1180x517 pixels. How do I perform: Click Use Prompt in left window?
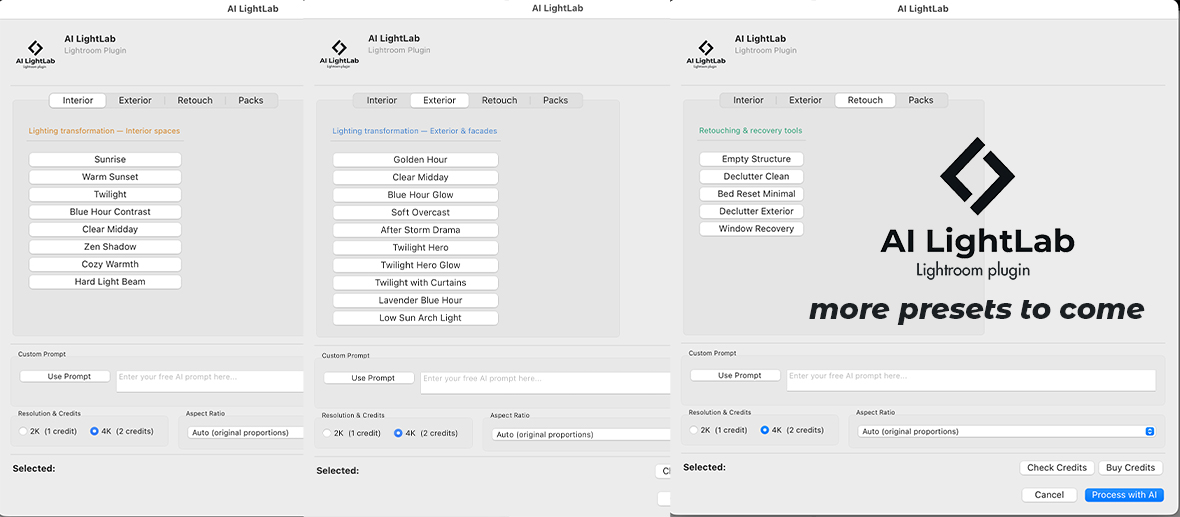point(65,376)
